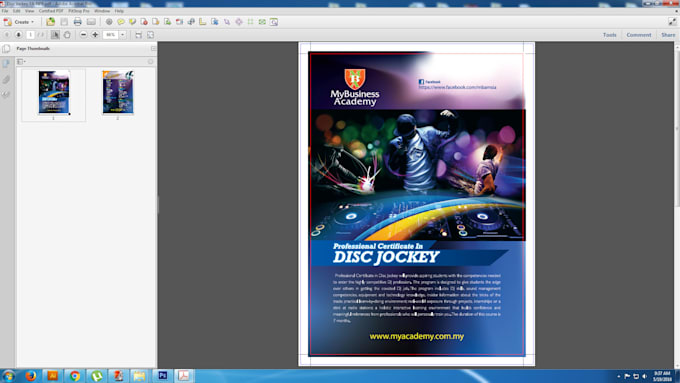Click the green envelope icon in toolbar

click(x=262, y=22)
